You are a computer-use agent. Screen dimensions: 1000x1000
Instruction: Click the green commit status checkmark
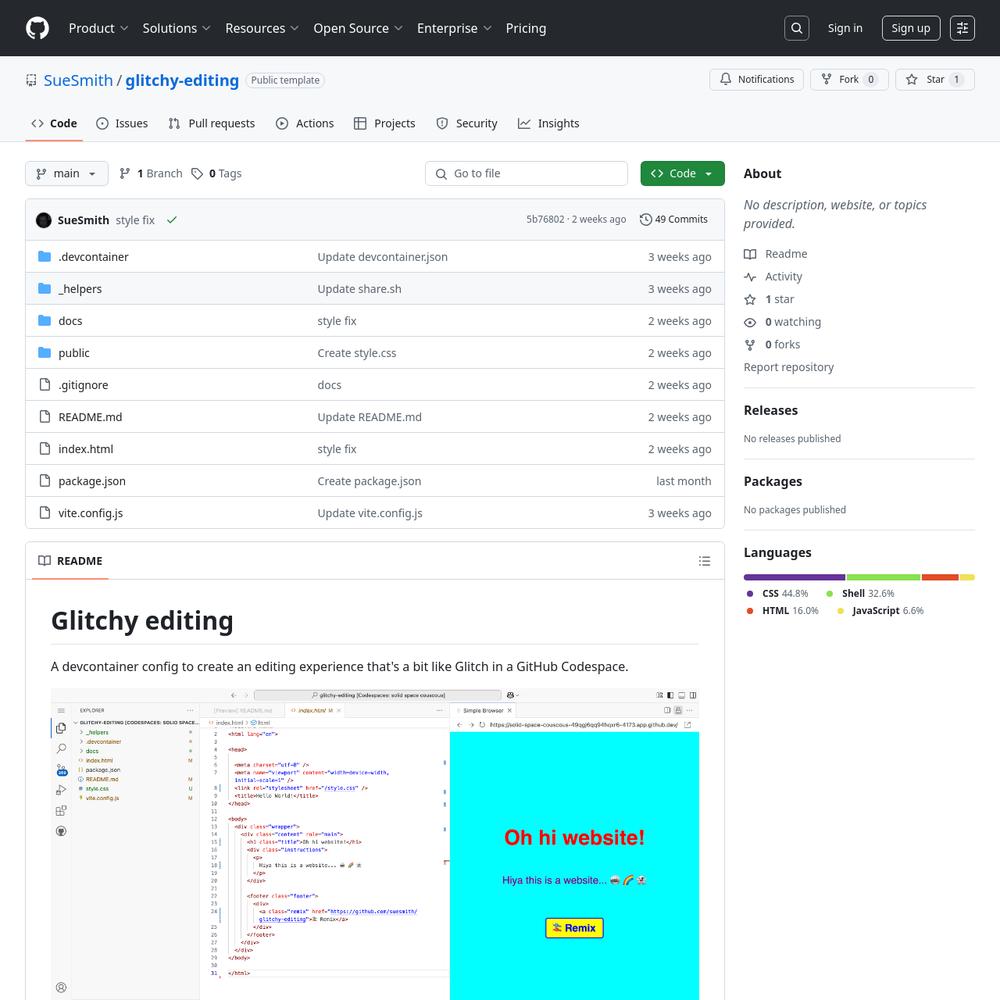point(172,220)
